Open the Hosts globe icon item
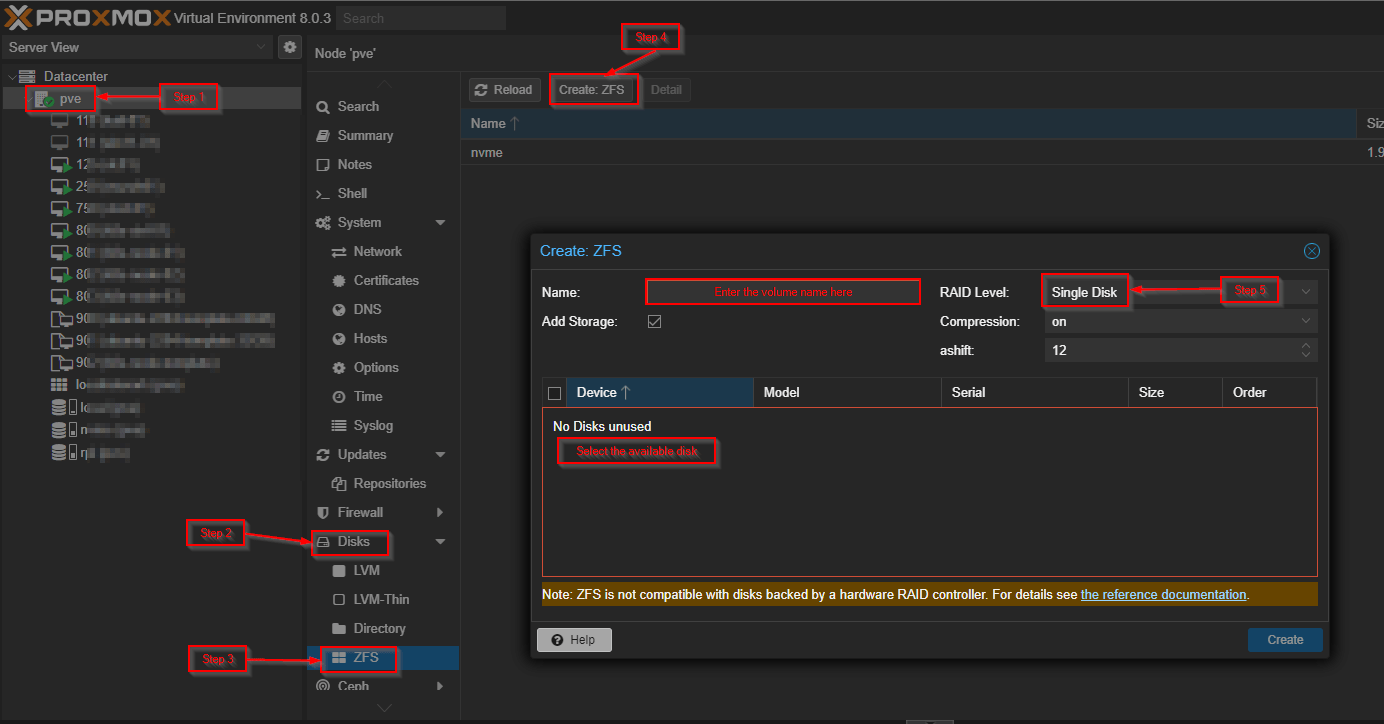The width and height of the screenshot is (1384, 724). (x=359, y=338)
